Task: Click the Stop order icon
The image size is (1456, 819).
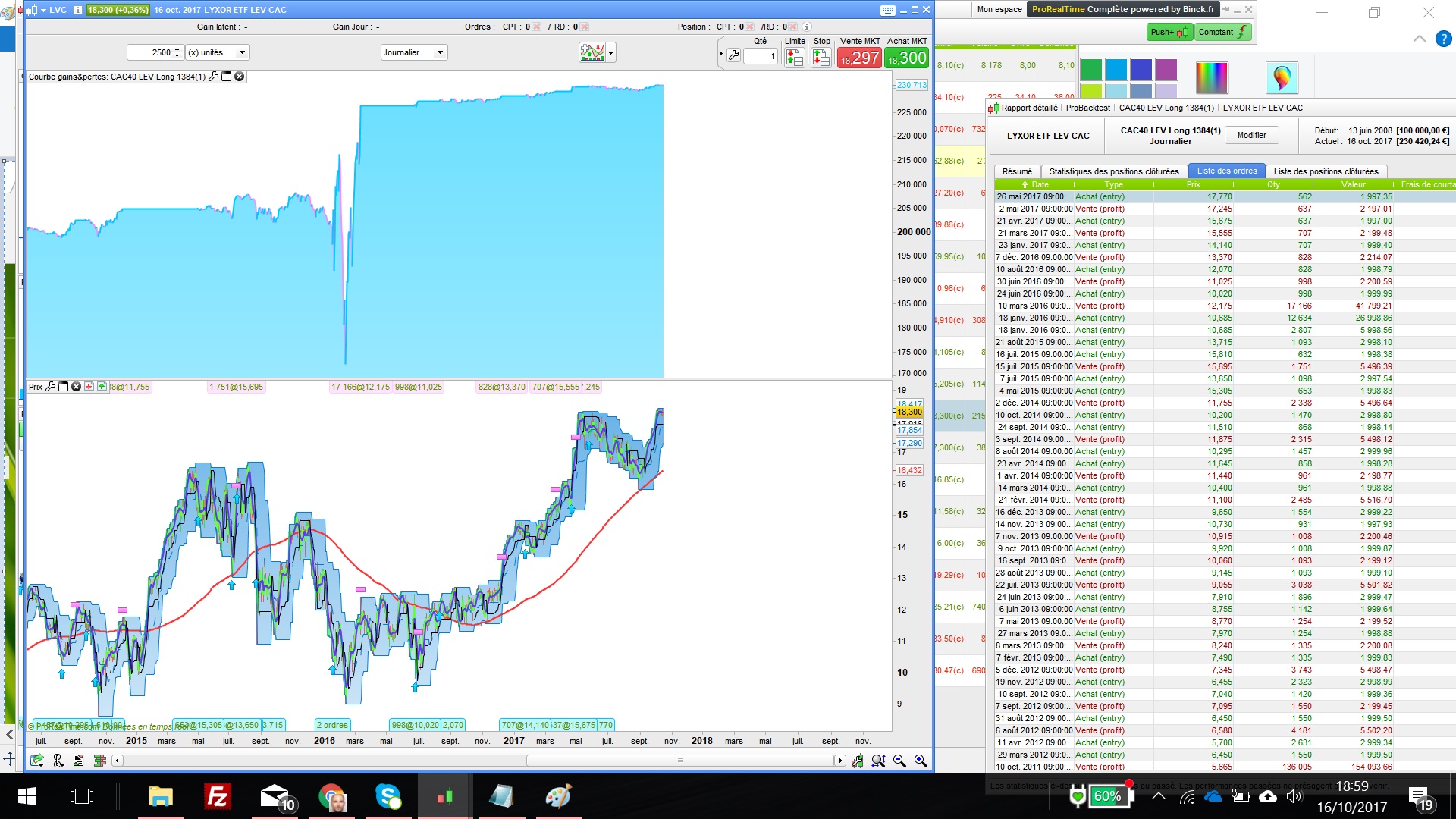Action: pos(821,57)
